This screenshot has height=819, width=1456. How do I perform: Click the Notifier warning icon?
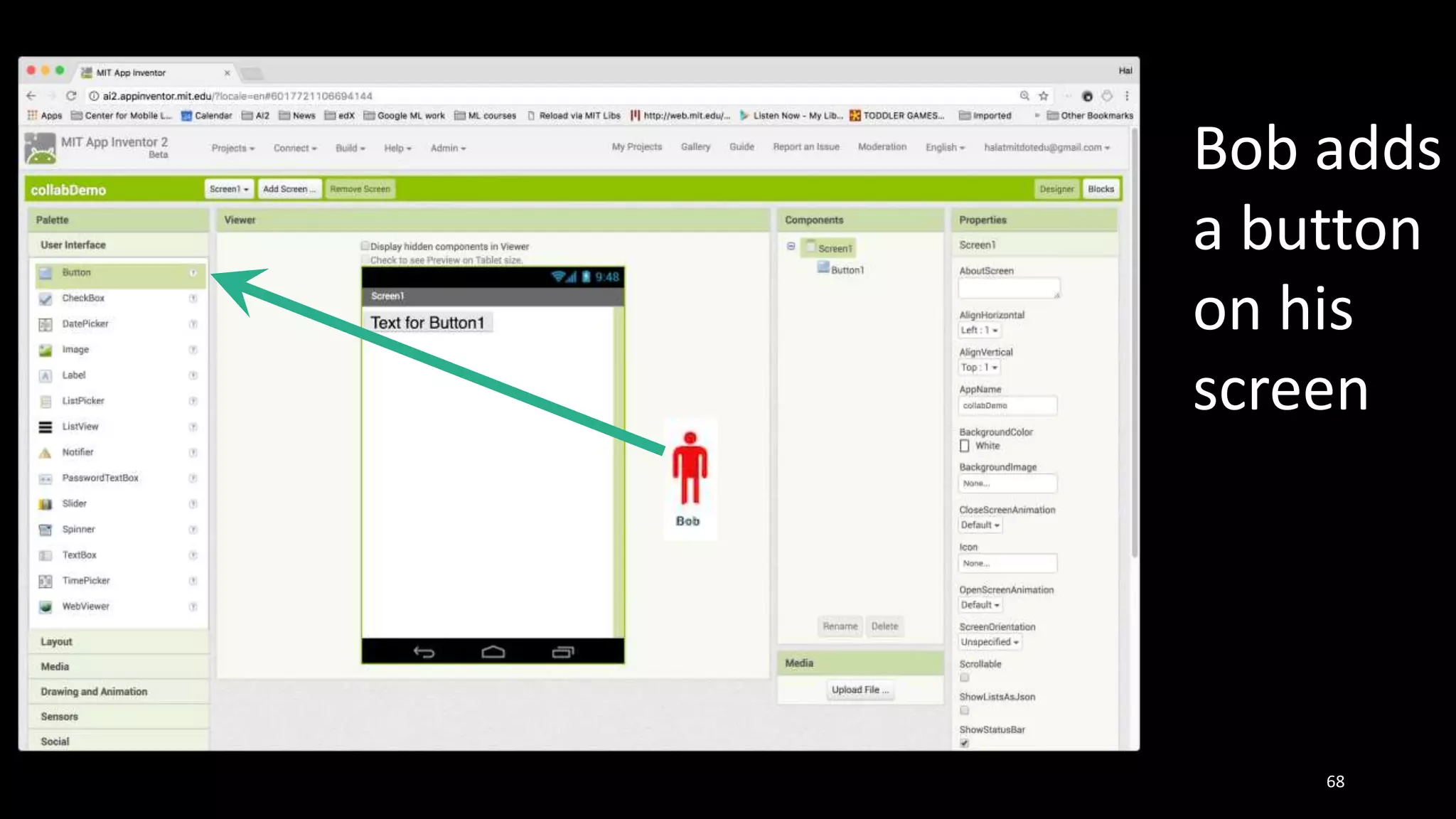pos(45,453)
